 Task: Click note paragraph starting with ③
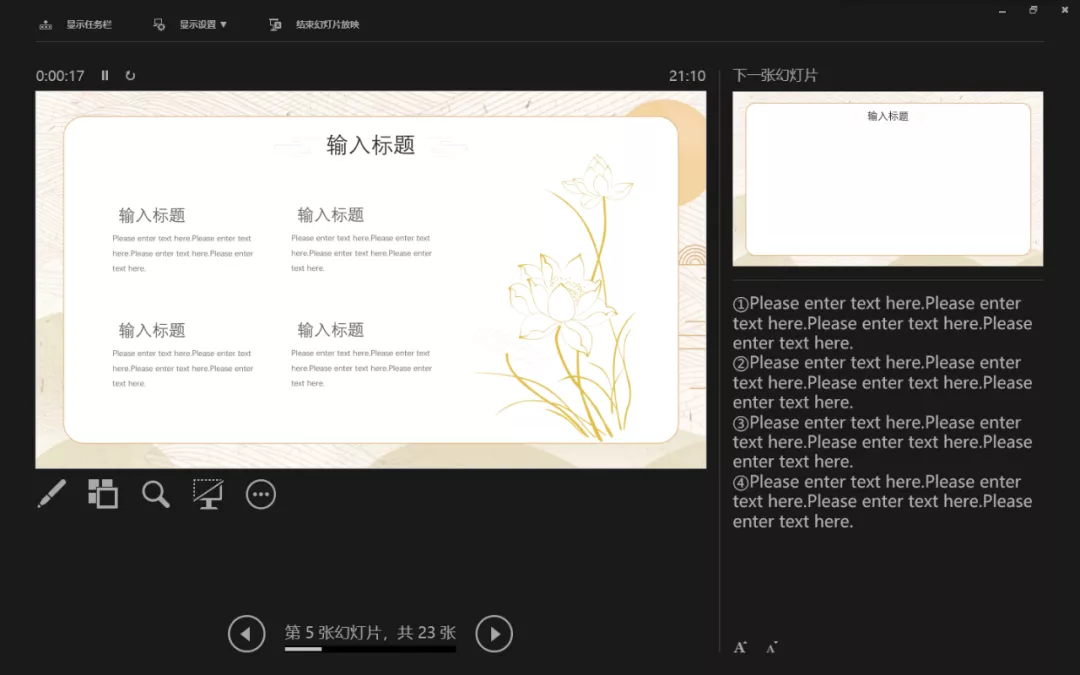882,442
